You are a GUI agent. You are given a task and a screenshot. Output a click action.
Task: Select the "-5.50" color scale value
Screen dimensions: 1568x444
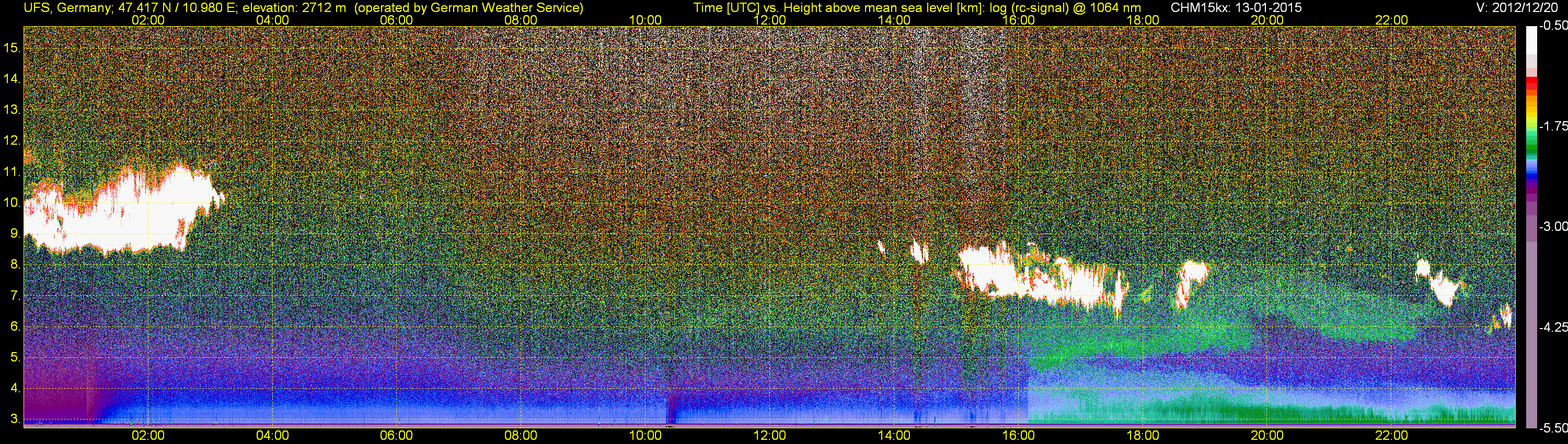1553,428
